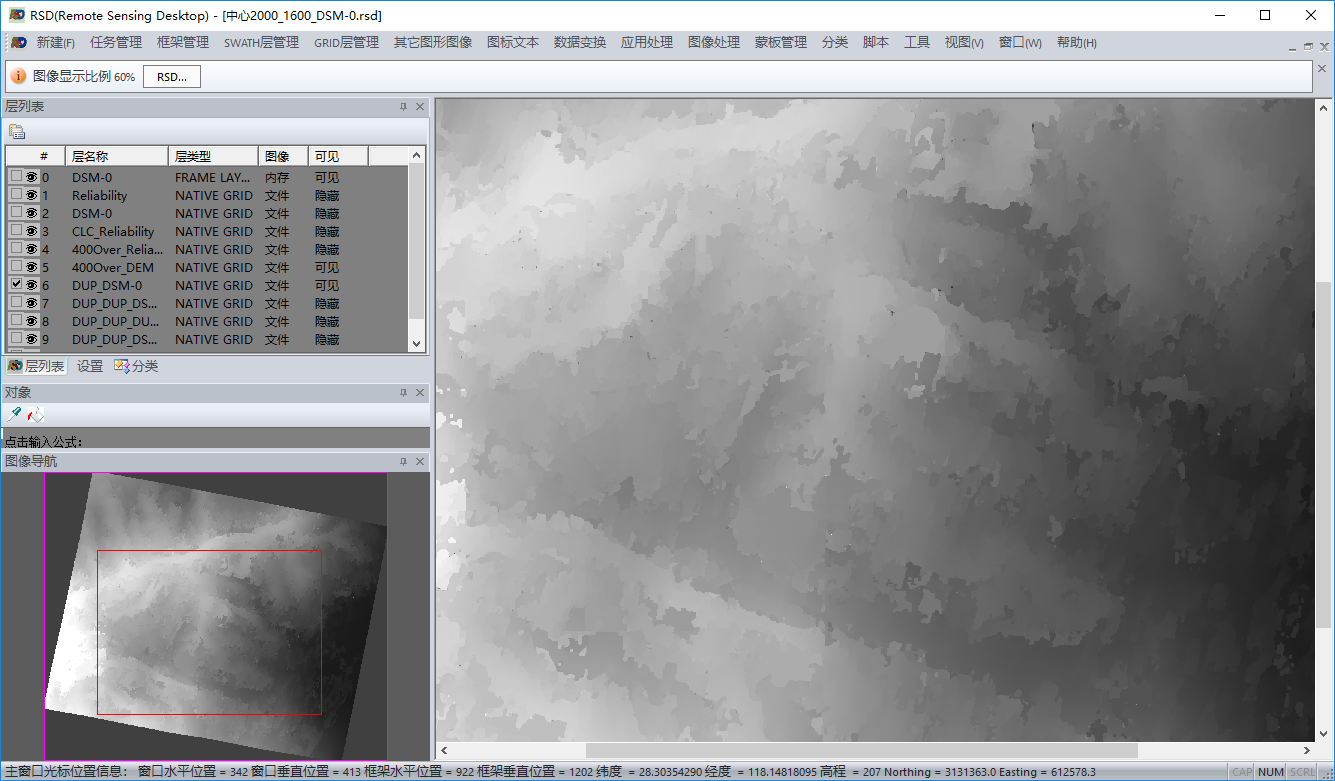Click the info icon next to 图像显示比例
Screen dimensions: 1335x781
tap(18, 76)
